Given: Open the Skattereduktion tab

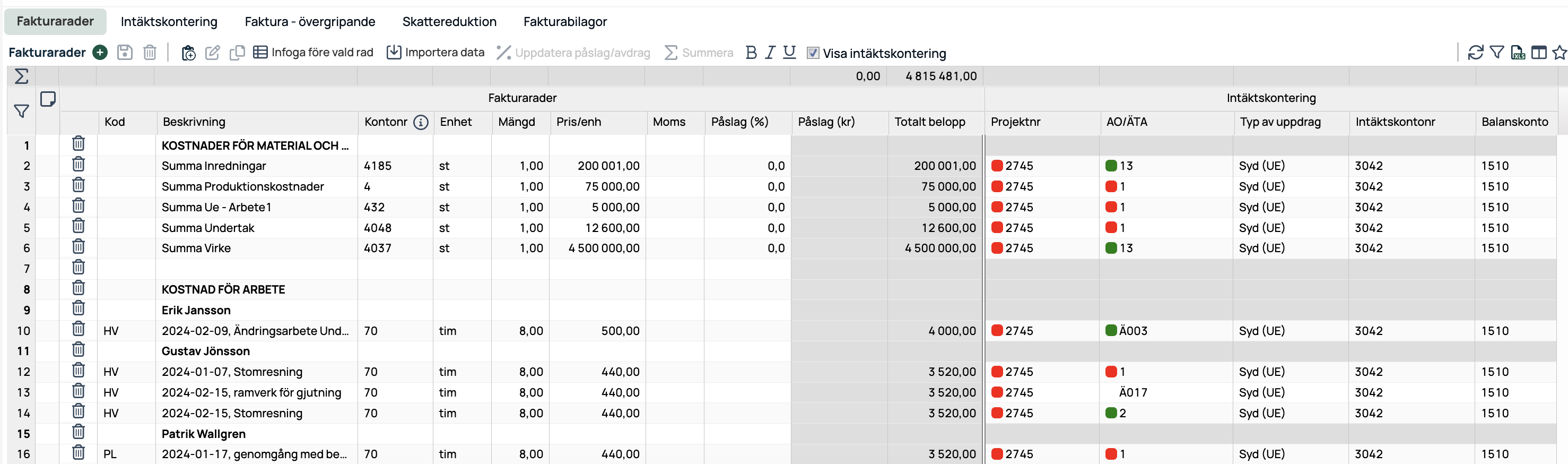Looking at the screenshot, I should [449, 22].
